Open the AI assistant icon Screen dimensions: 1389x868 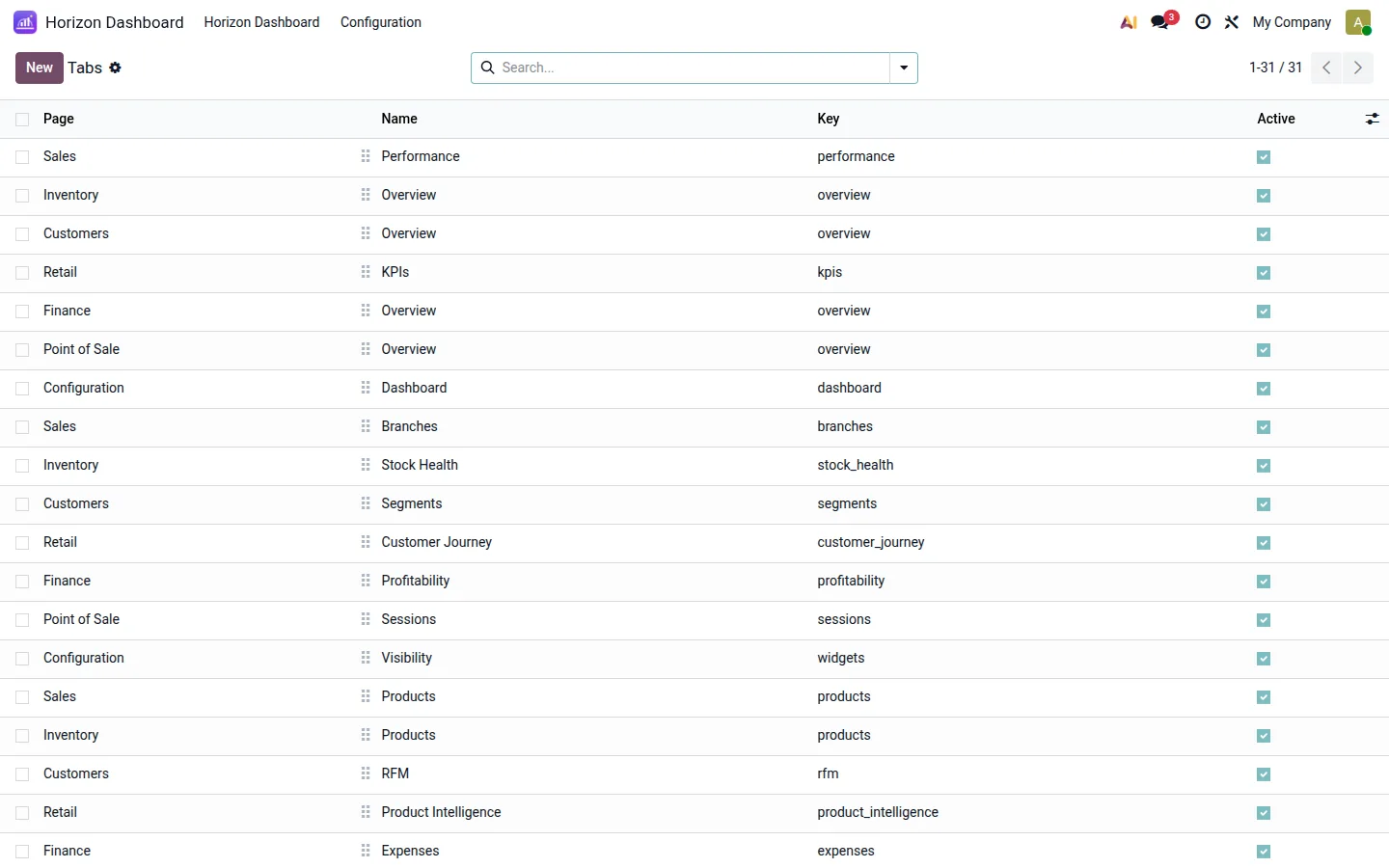point(1129,22)
